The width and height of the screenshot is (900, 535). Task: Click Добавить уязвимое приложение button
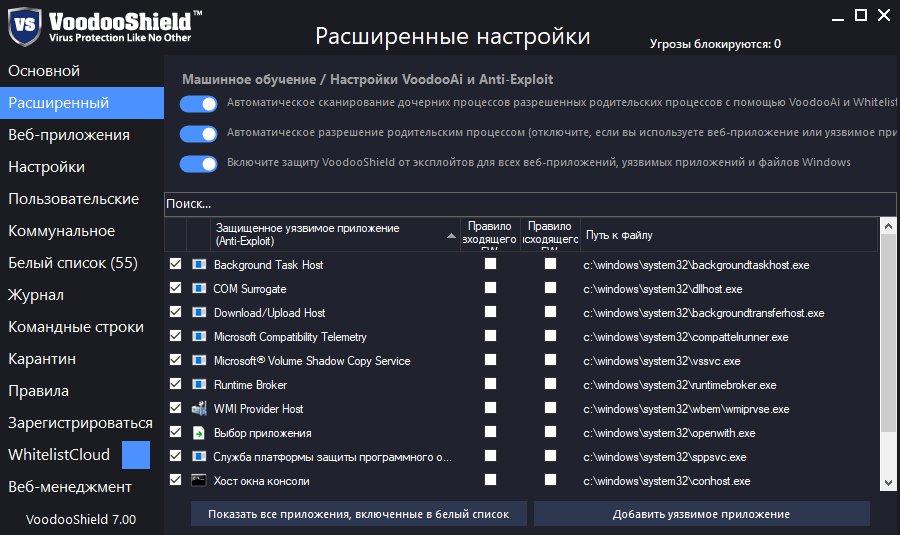pos(701,514)
